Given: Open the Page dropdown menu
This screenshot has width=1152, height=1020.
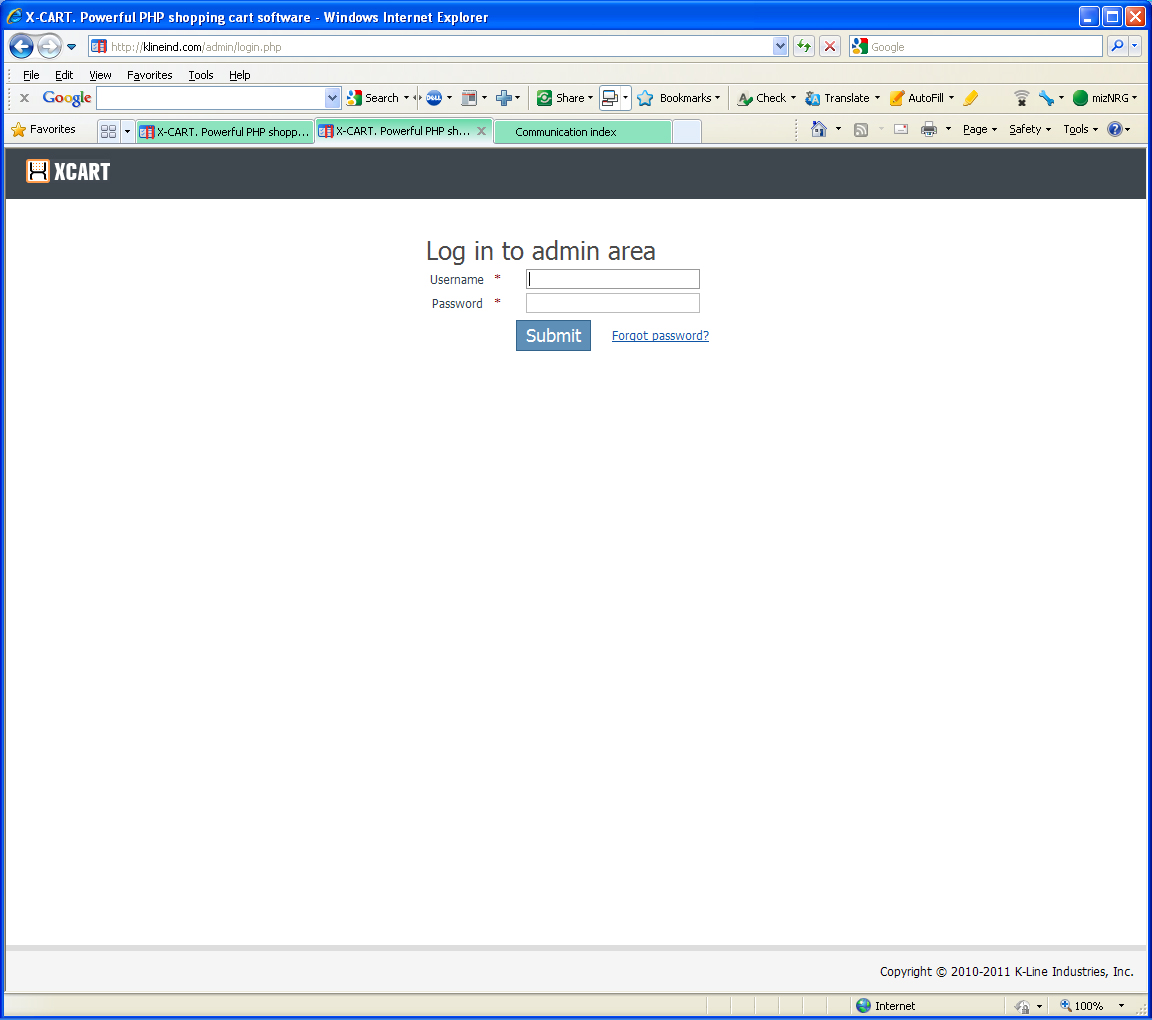Looking at the screenshot, I should coord(979,129).
